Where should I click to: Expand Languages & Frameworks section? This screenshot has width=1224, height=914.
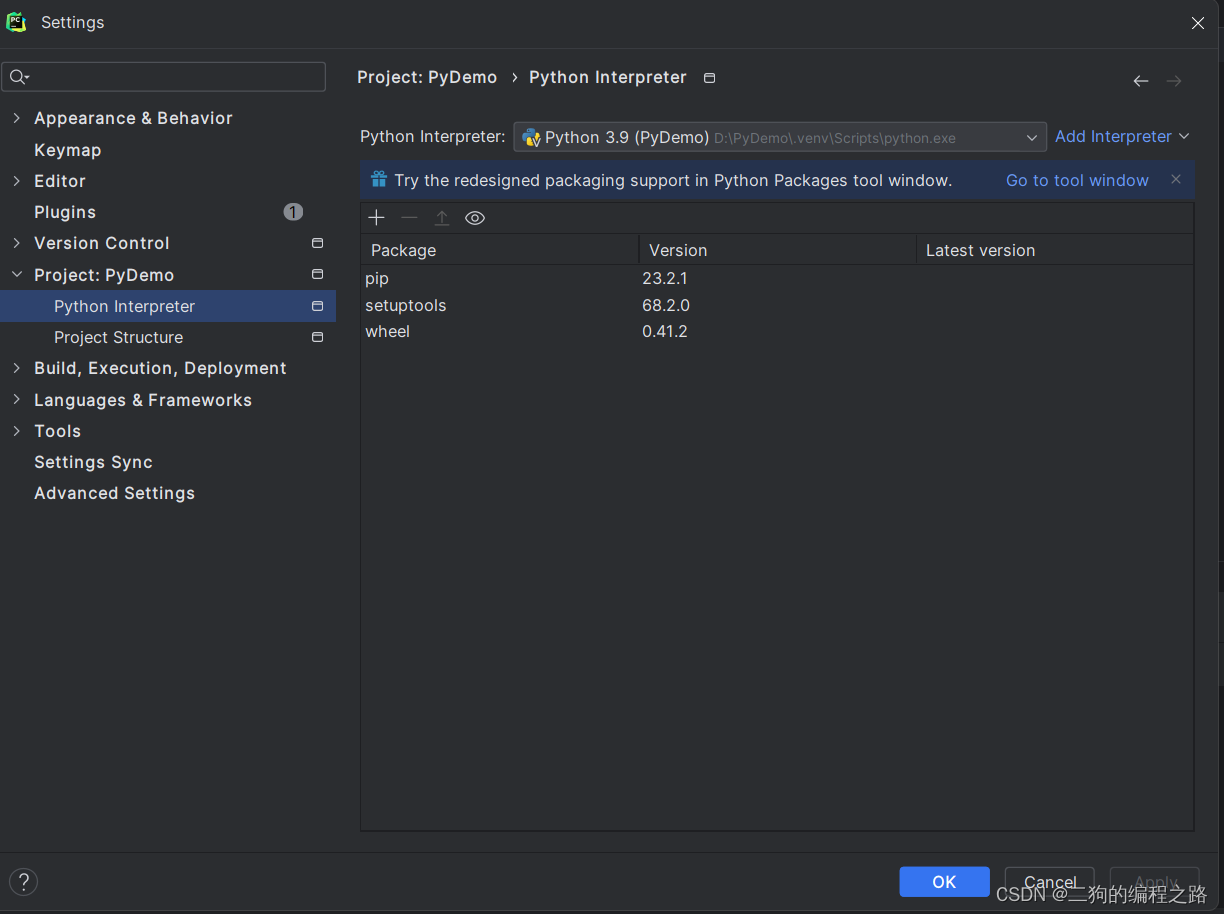click(x=16, y=400)
